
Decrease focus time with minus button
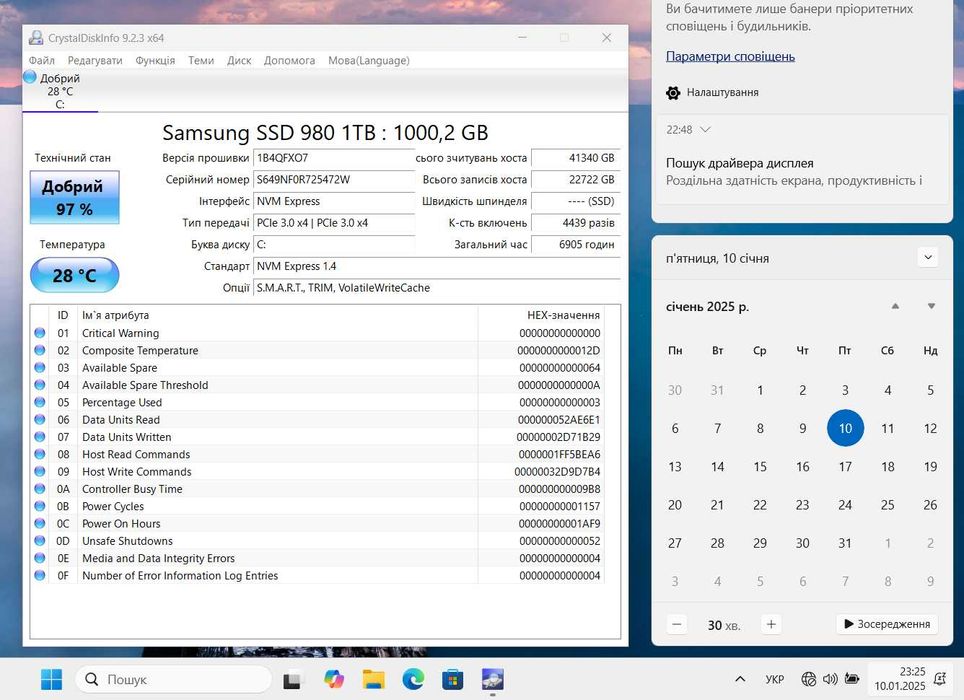[677, 624]
